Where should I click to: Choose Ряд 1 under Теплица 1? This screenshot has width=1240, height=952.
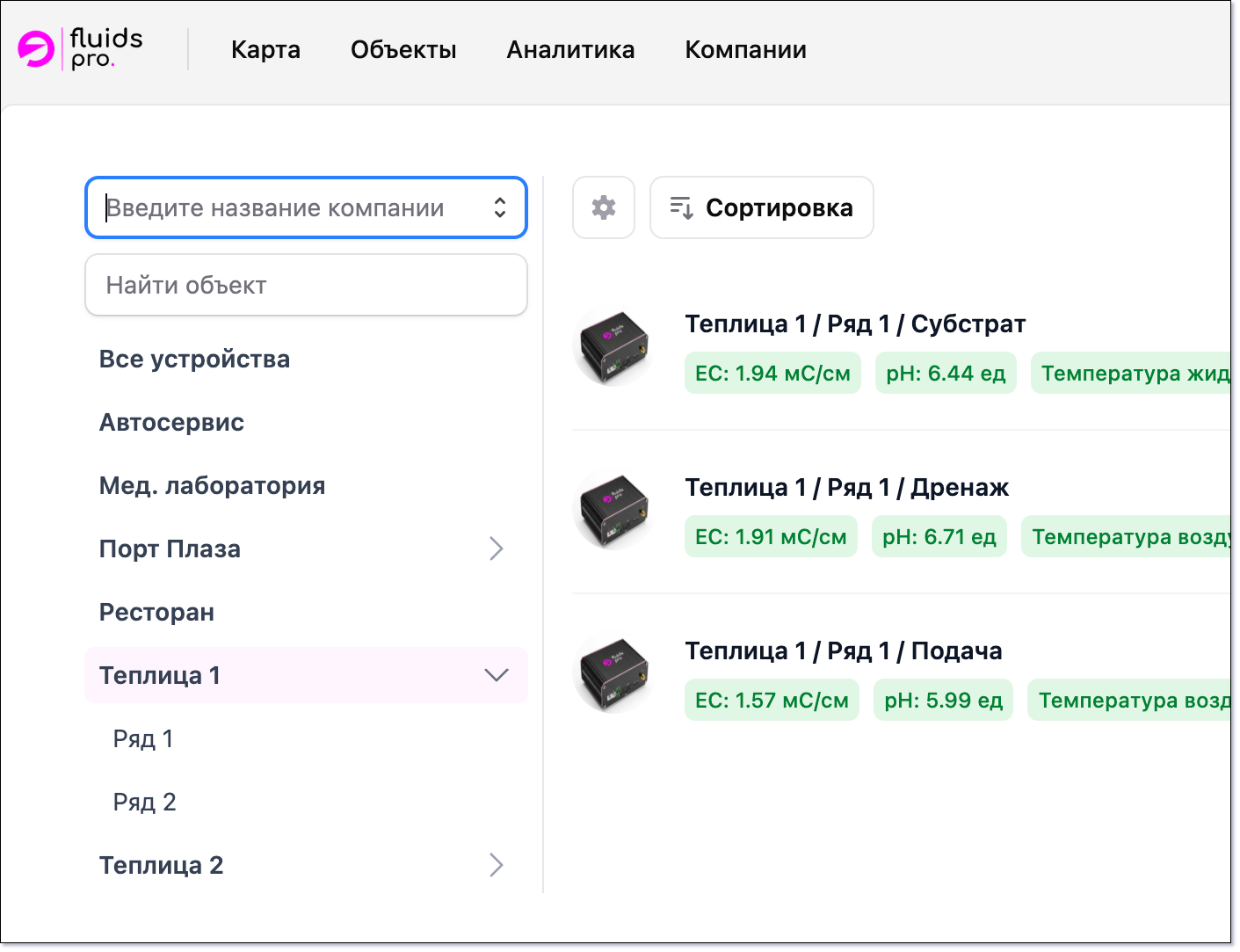[x=143, y=738]
